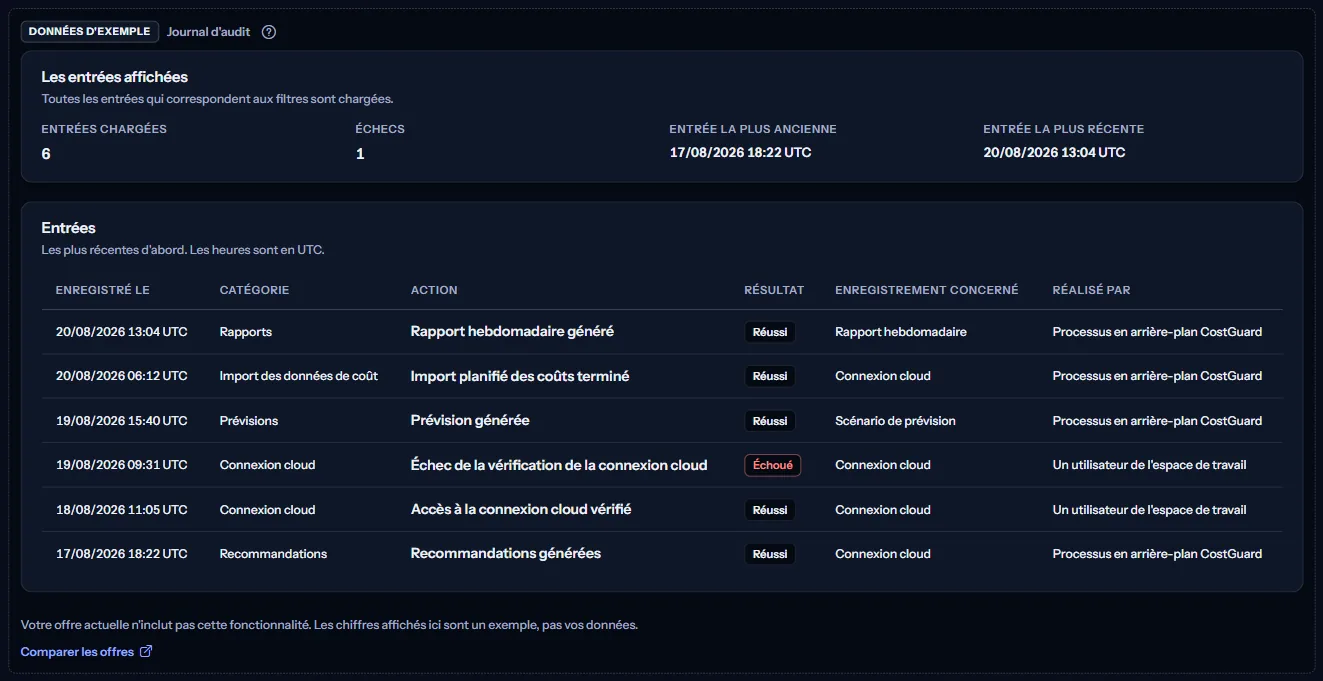Click the ENREGISTRÉ LE column header
Screen dimensions: 1323x681
click(x=103, y=290)
